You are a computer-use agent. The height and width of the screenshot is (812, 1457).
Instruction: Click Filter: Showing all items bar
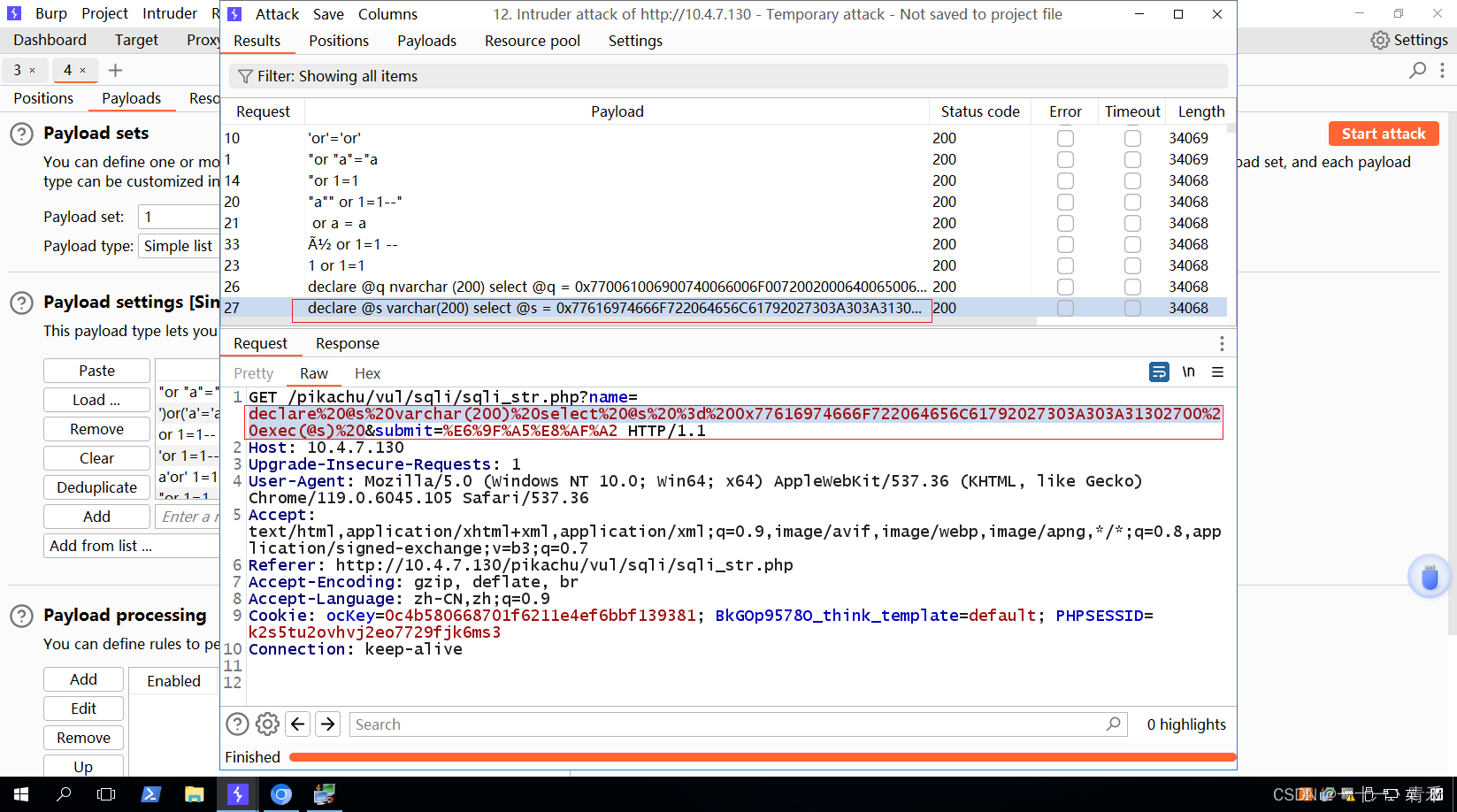[728, 76]
